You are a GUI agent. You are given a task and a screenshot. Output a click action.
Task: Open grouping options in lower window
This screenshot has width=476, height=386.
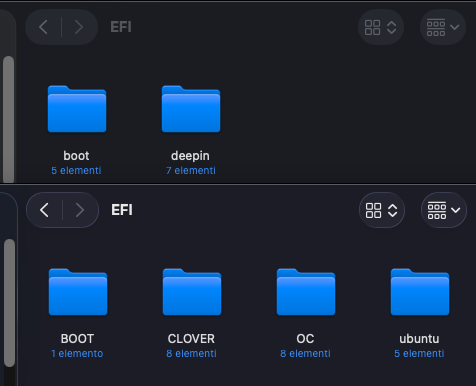(444, 210)
